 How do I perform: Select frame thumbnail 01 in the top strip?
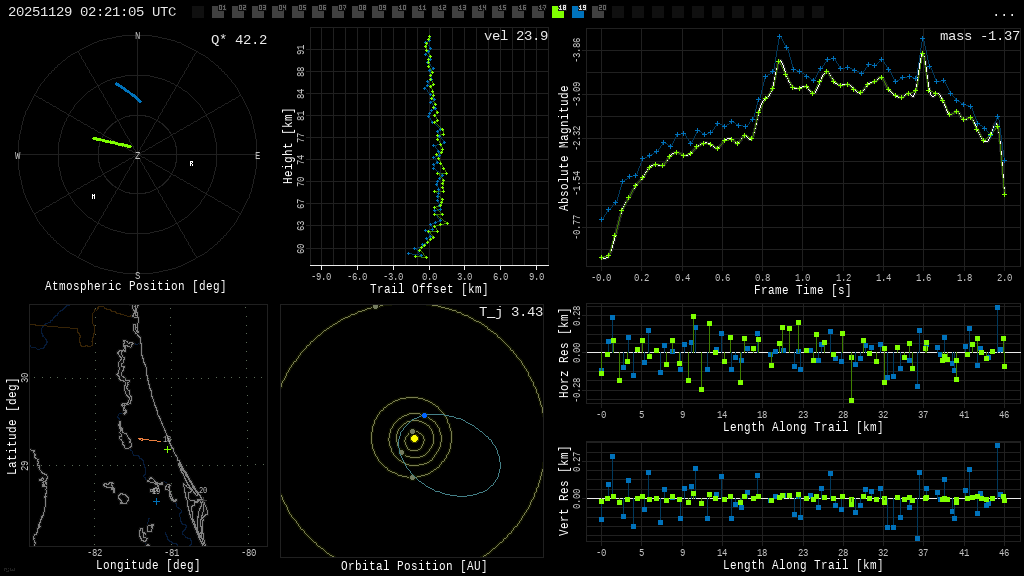(x=218, y=13)
